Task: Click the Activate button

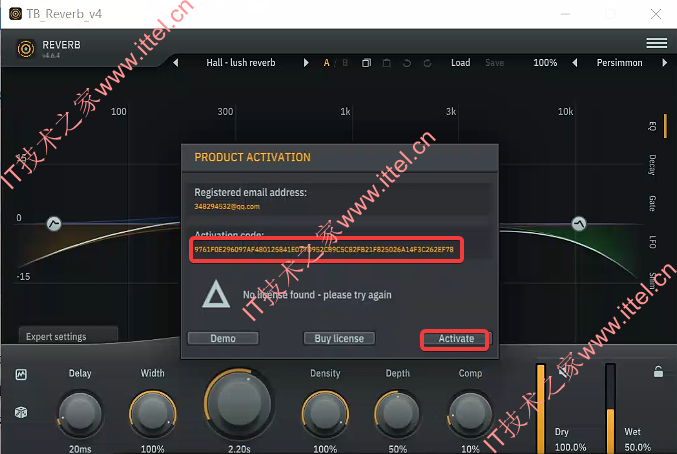Action: pyautogui.click(x=456, y=339)
